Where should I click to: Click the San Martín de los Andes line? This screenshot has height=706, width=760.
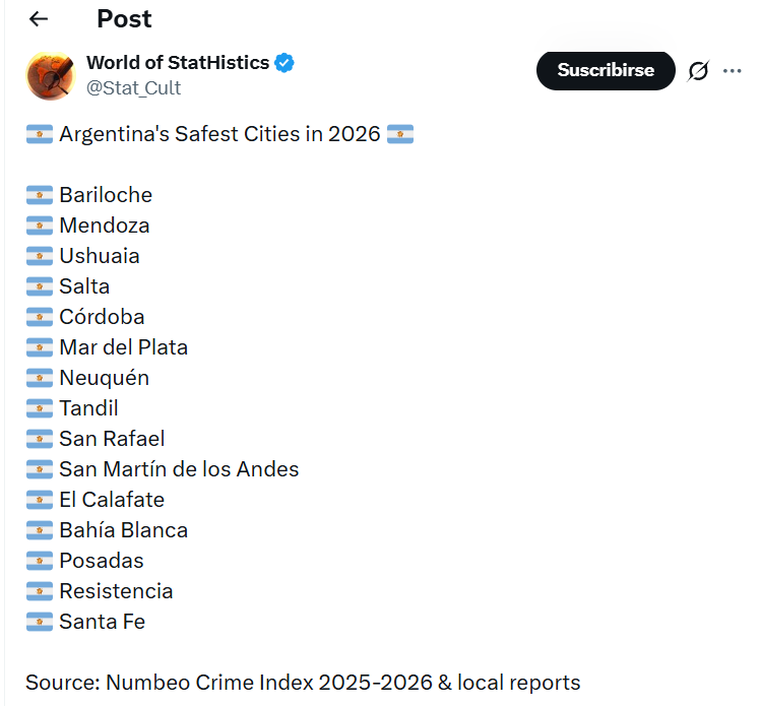179,469
